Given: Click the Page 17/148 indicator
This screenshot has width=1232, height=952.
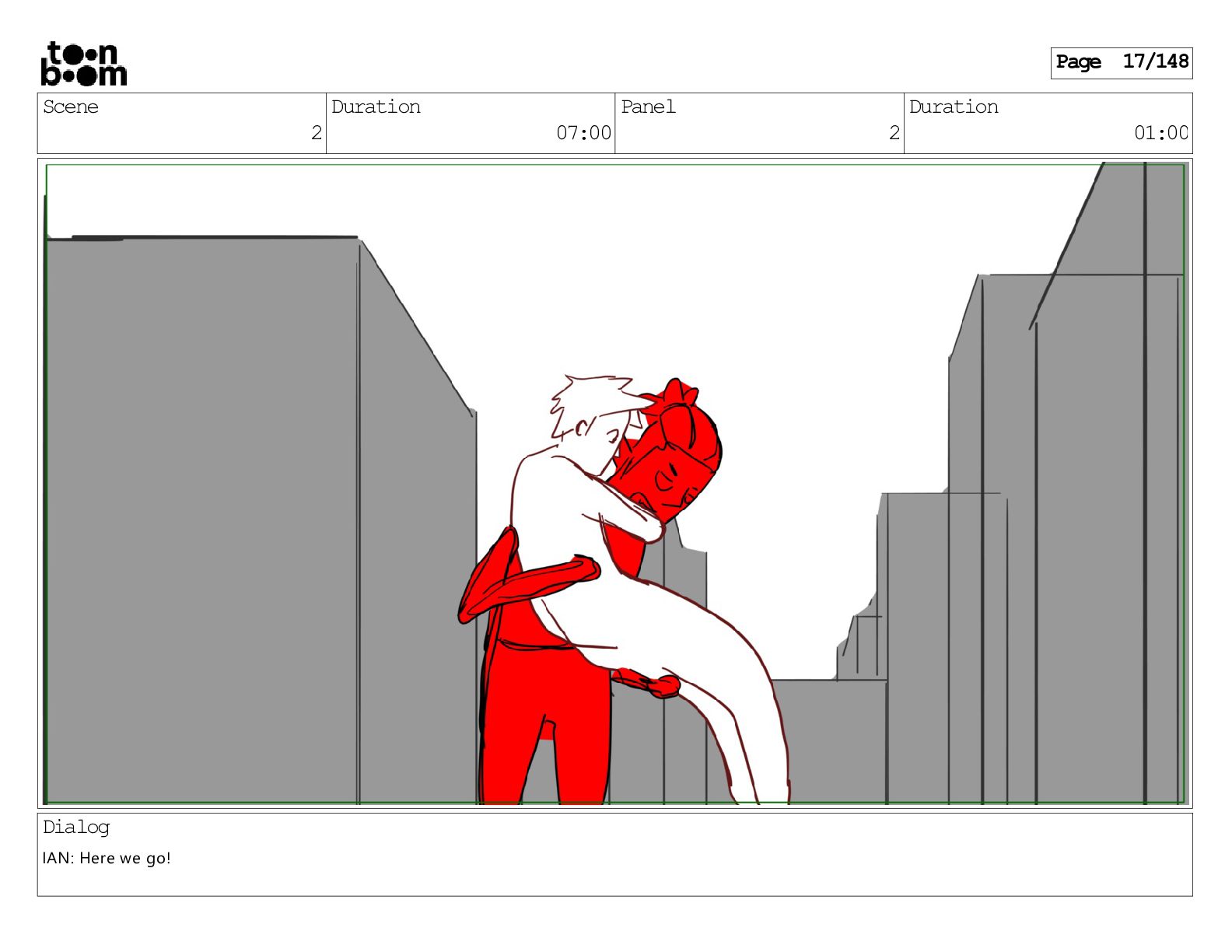Looking at the screenshot, I should [1121, 62].
